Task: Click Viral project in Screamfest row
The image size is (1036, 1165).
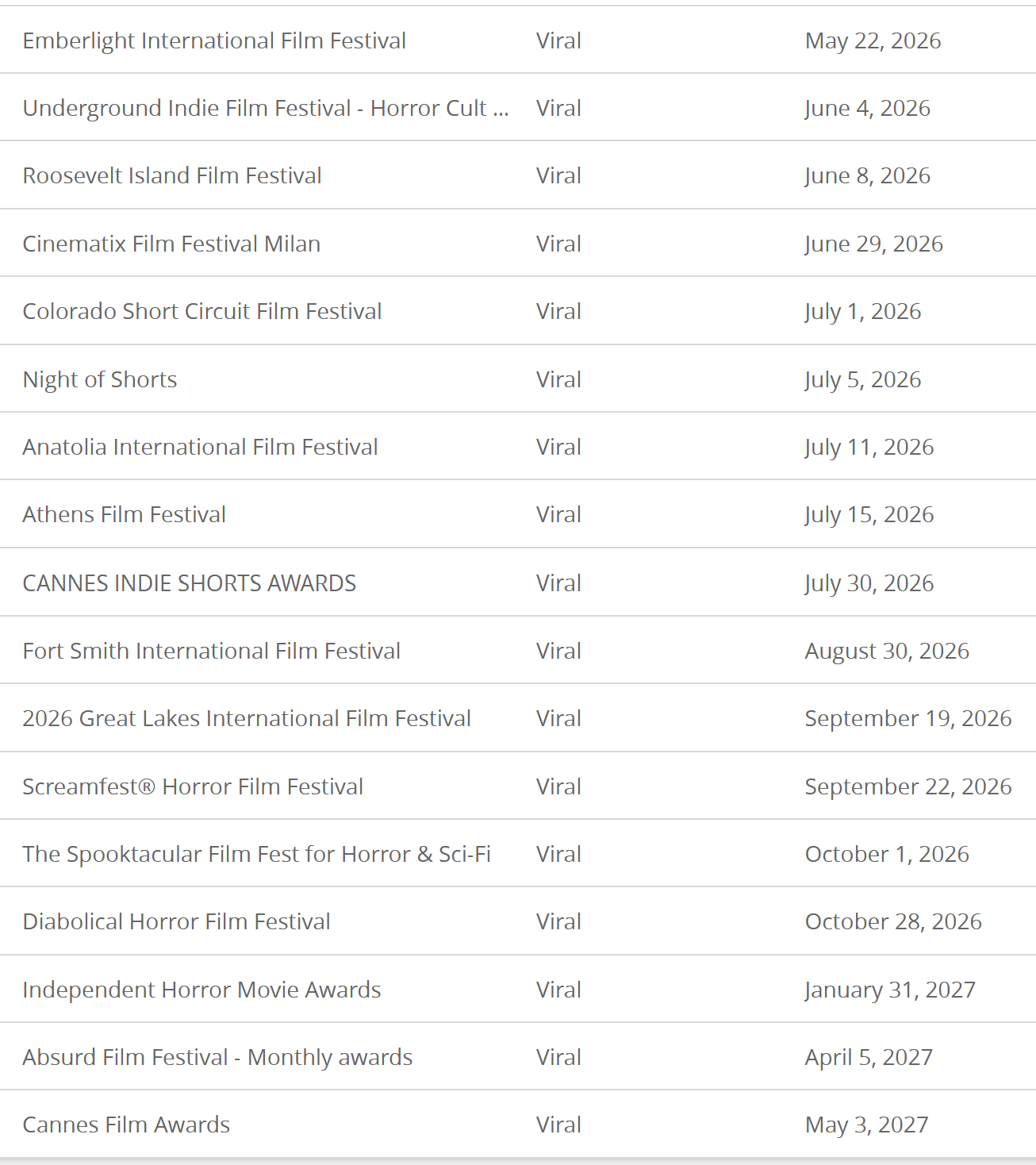Action: tap(558, 786)
